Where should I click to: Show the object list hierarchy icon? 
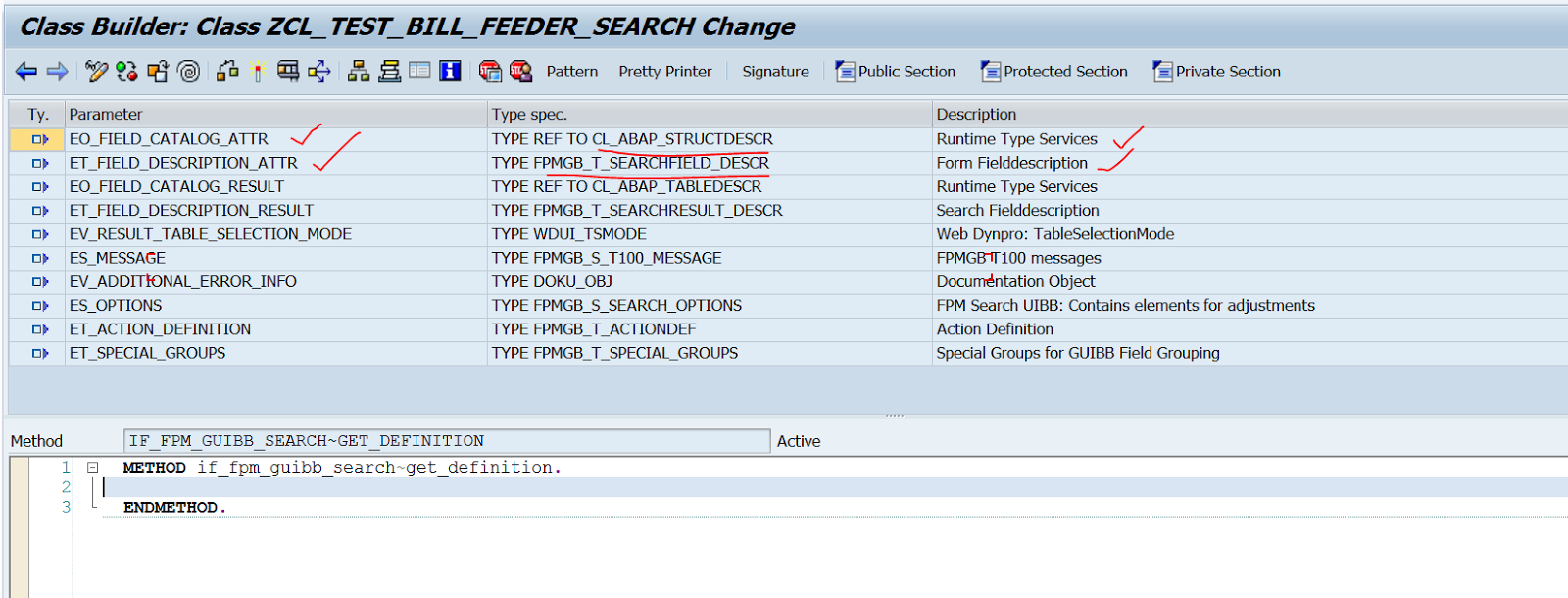tap(359, 72)
